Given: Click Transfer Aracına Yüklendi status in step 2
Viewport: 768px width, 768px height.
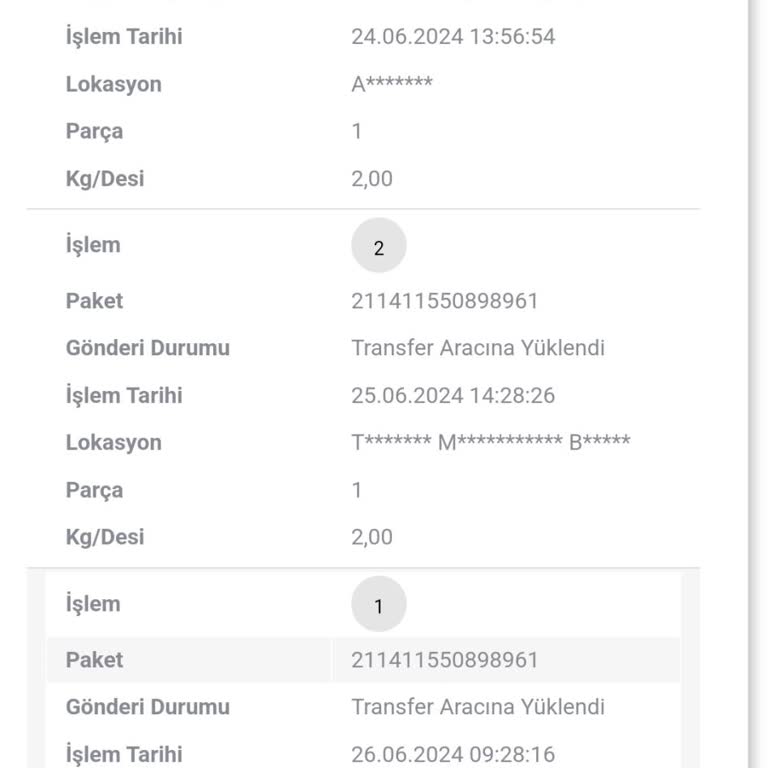Looking at the screenshot, I should tap(478, 348).
